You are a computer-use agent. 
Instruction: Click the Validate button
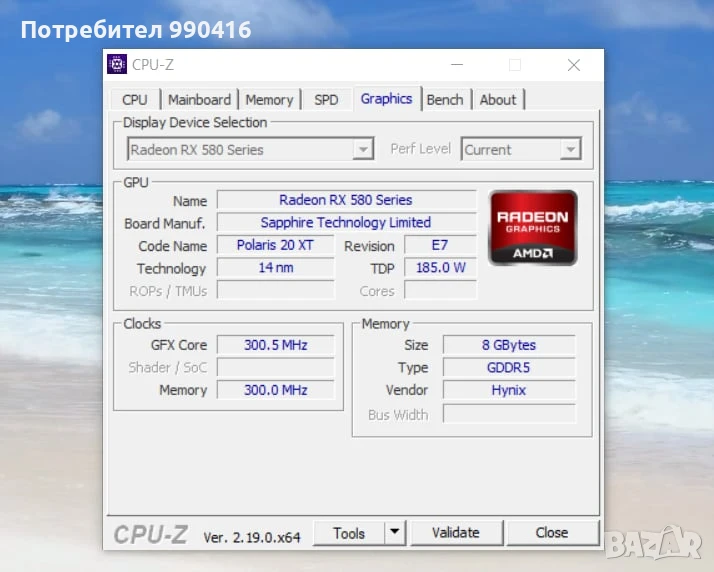pos(456,532)
